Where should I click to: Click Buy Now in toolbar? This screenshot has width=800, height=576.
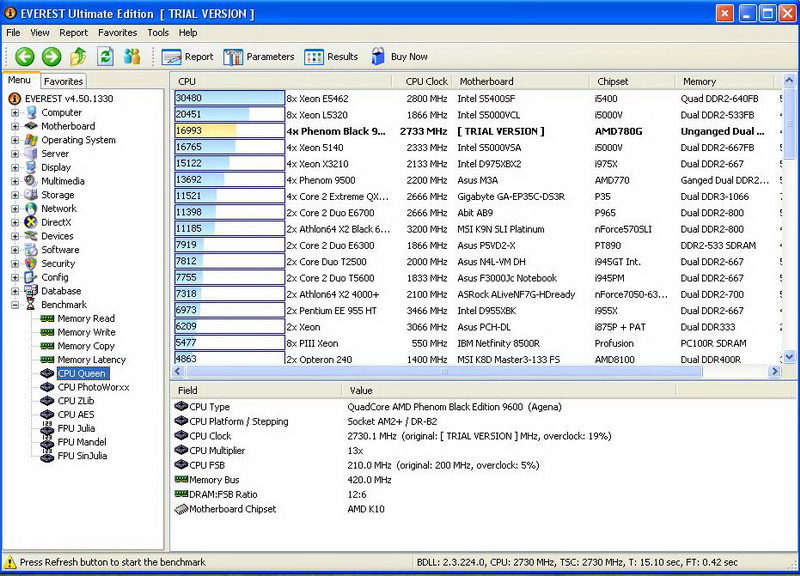[x=399, y=57]
